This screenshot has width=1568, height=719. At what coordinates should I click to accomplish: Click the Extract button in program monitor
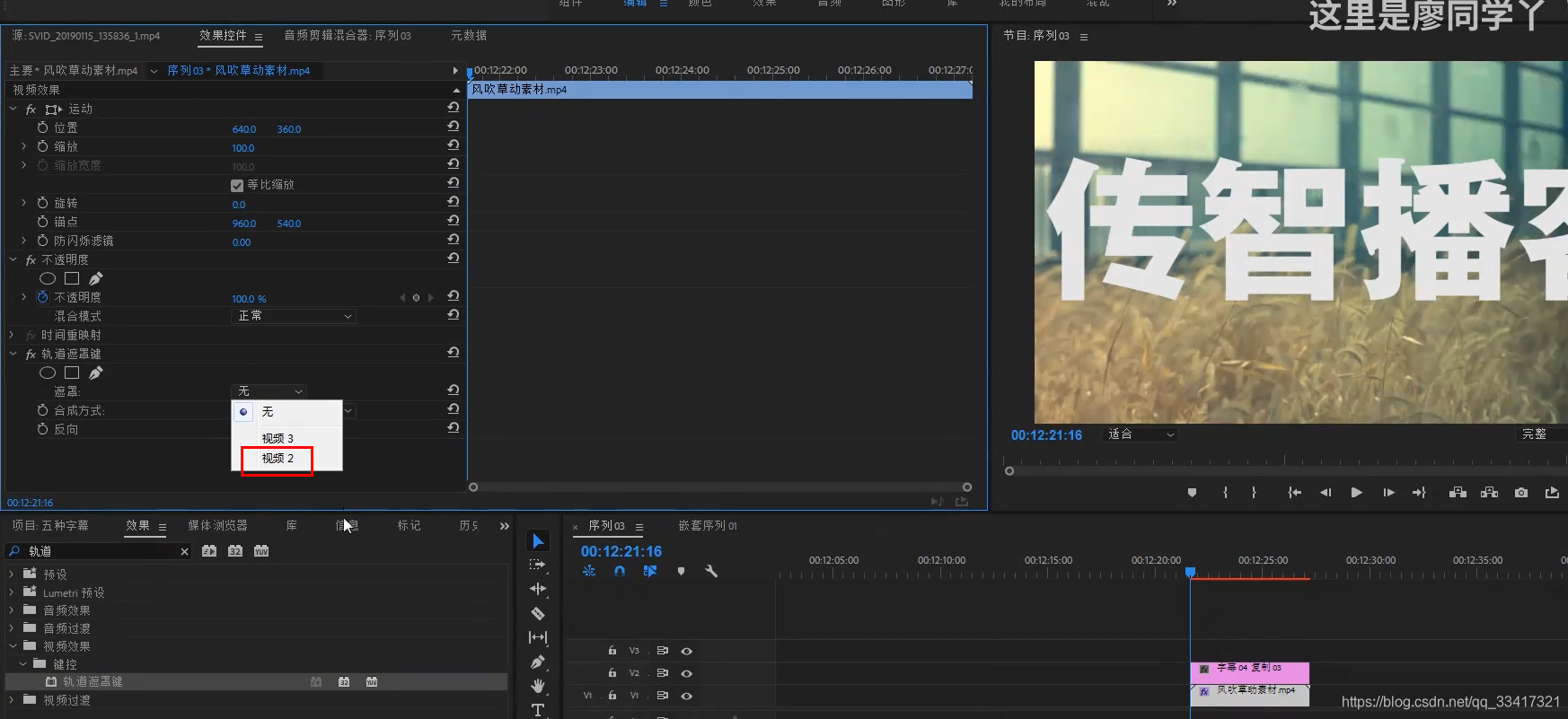(1489, 493)
